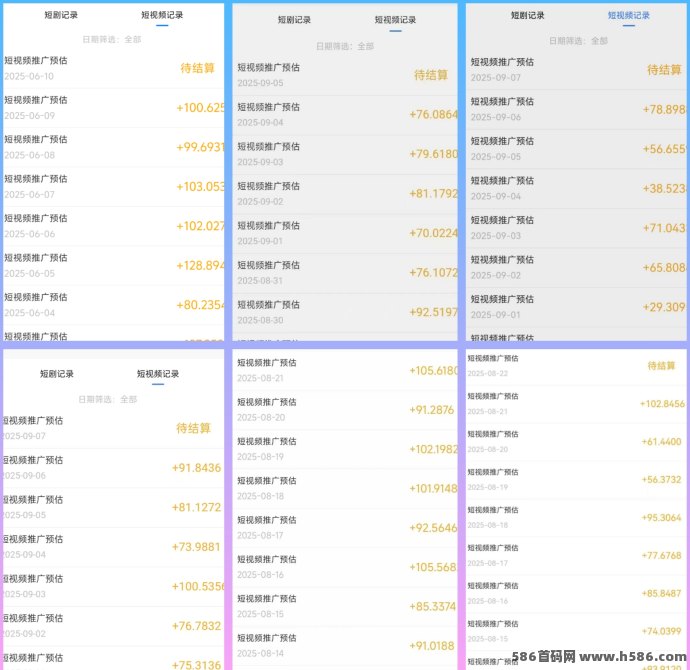Select the amount +85.8487
This screenshot has height=670, width=690.
[x=661, y=593]
